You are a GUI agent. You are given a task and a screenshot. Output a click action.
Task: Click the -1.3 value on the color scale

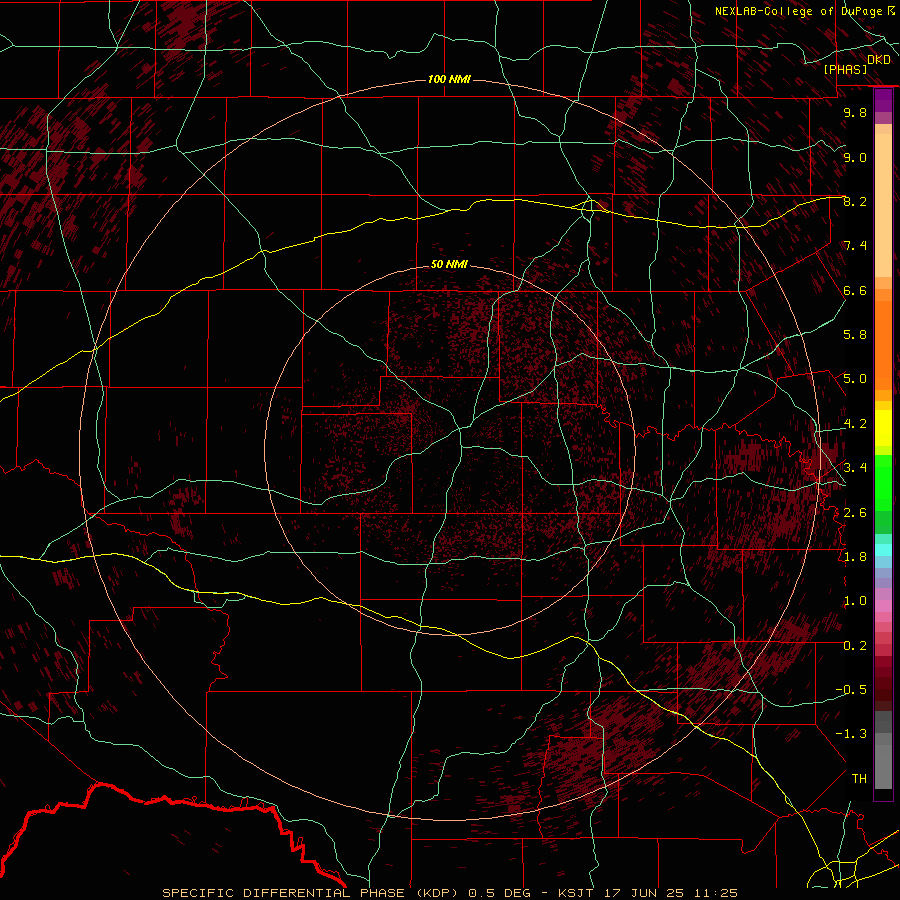851,734
